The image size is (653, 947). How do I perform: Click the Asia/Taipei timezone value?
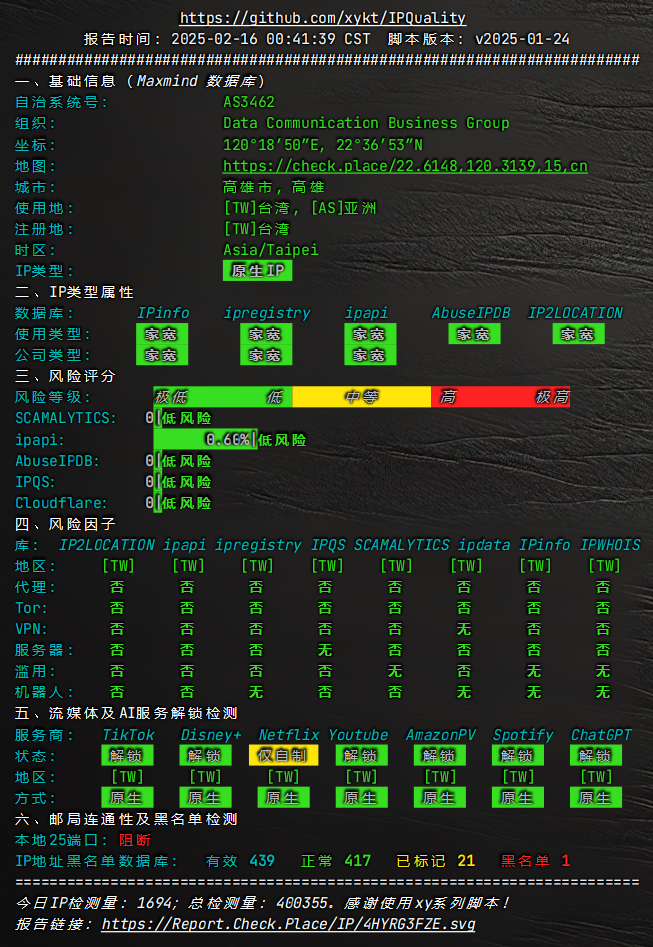click(271, 249)
